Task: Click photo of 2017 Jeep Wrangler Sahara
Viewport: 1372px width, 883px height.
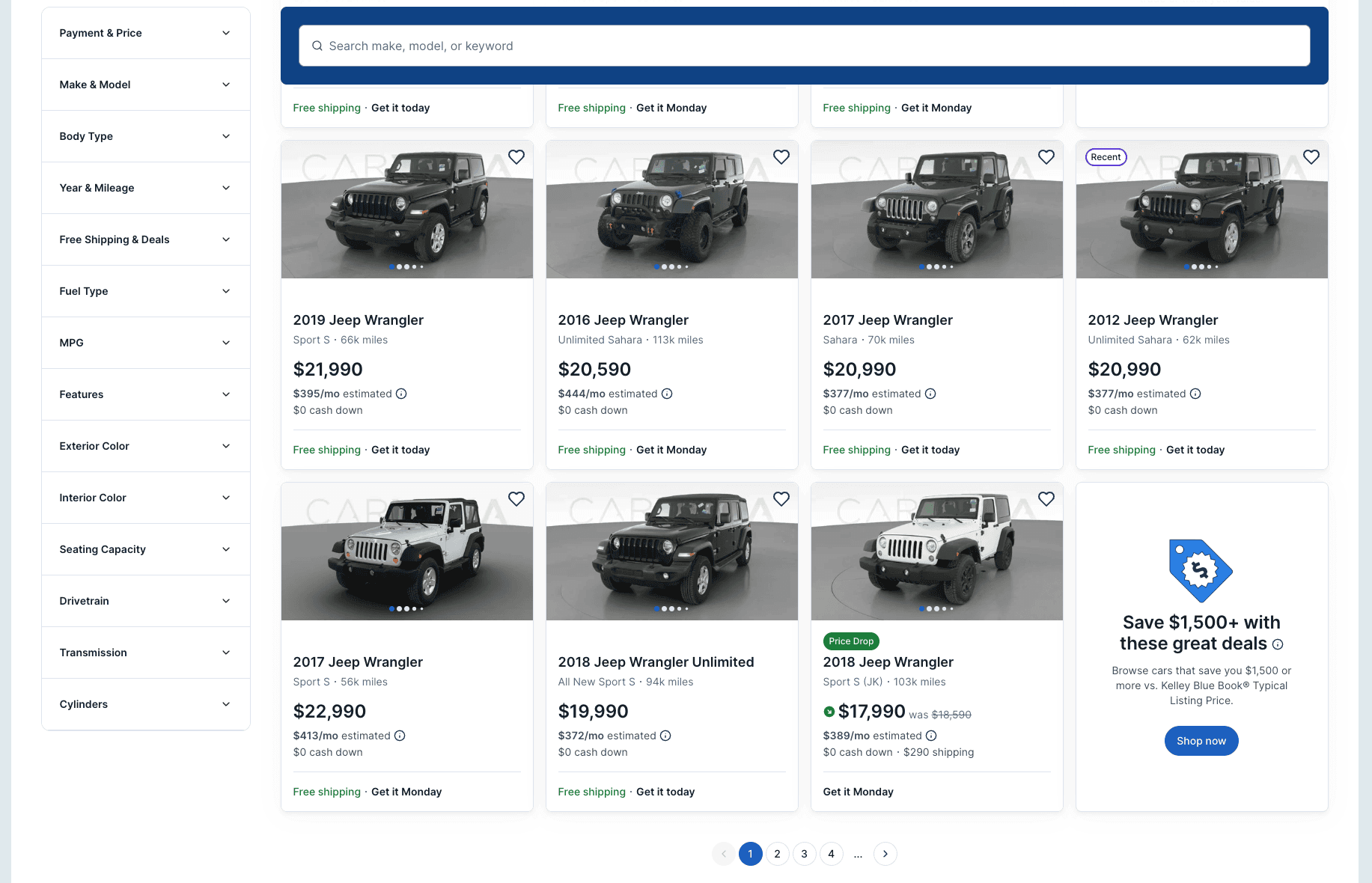Action: click(937, 210)
